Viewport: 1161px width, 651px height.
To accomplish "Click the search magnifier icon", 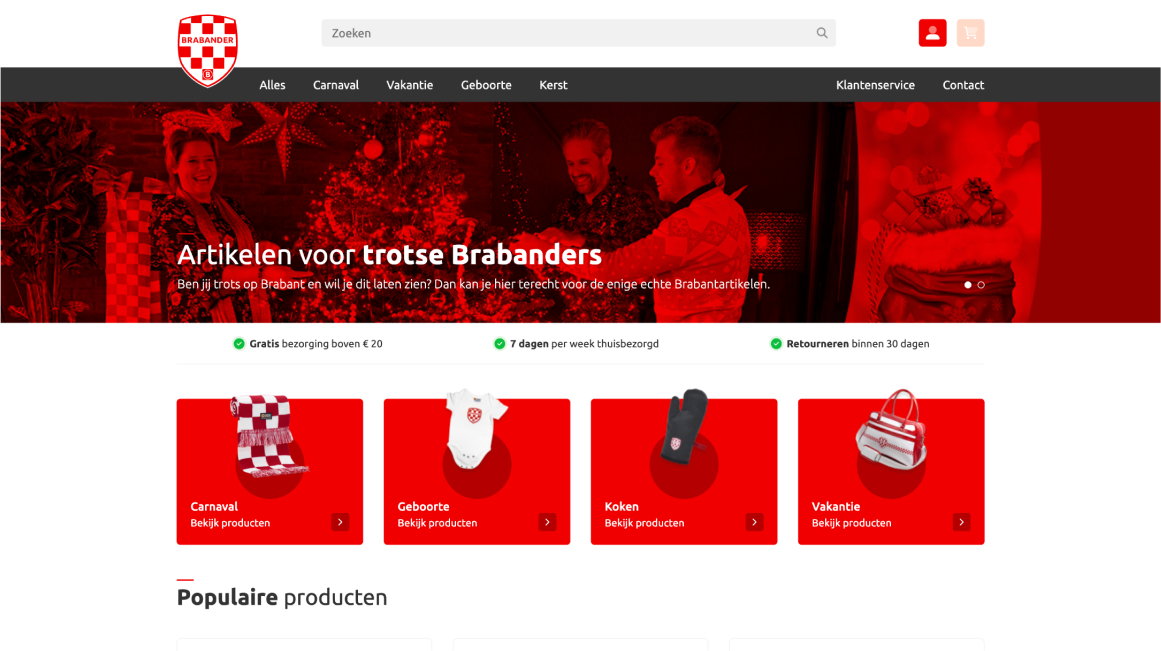I will (822, 33).
